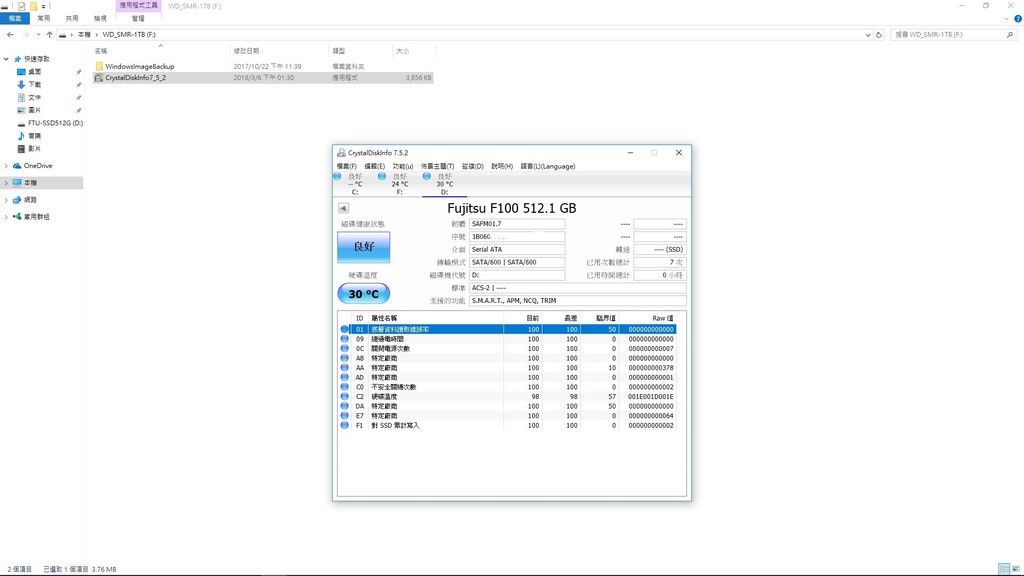Click the New folder icon in quick access toolbar
This screenshot has width=1024, height=576.
click(x=33, y=6)
